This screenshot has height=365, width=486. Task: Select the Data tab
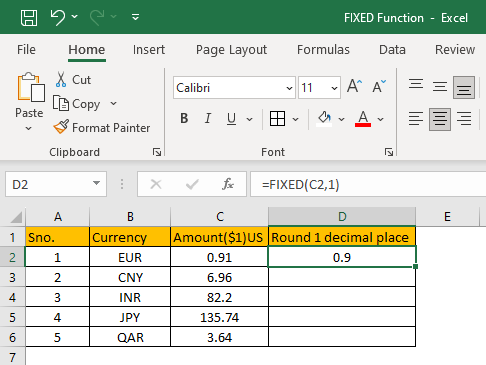pyautogui.click(x=392, y=50)
